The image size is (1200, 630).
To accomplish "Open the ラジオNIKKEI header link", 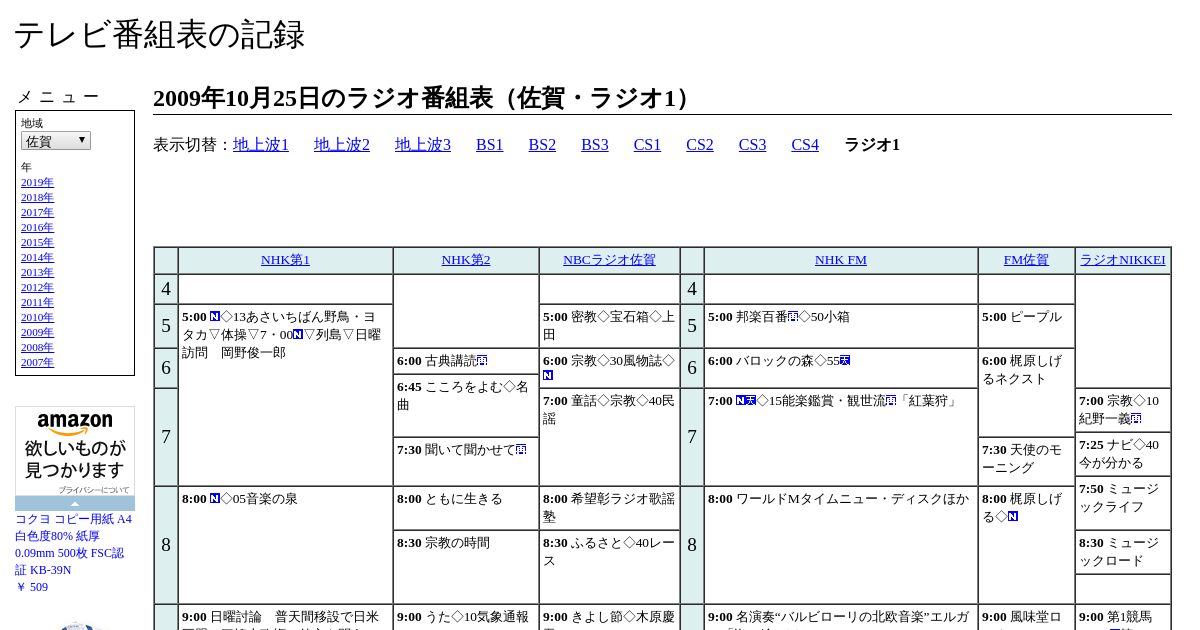I will tap(1122, 260).
